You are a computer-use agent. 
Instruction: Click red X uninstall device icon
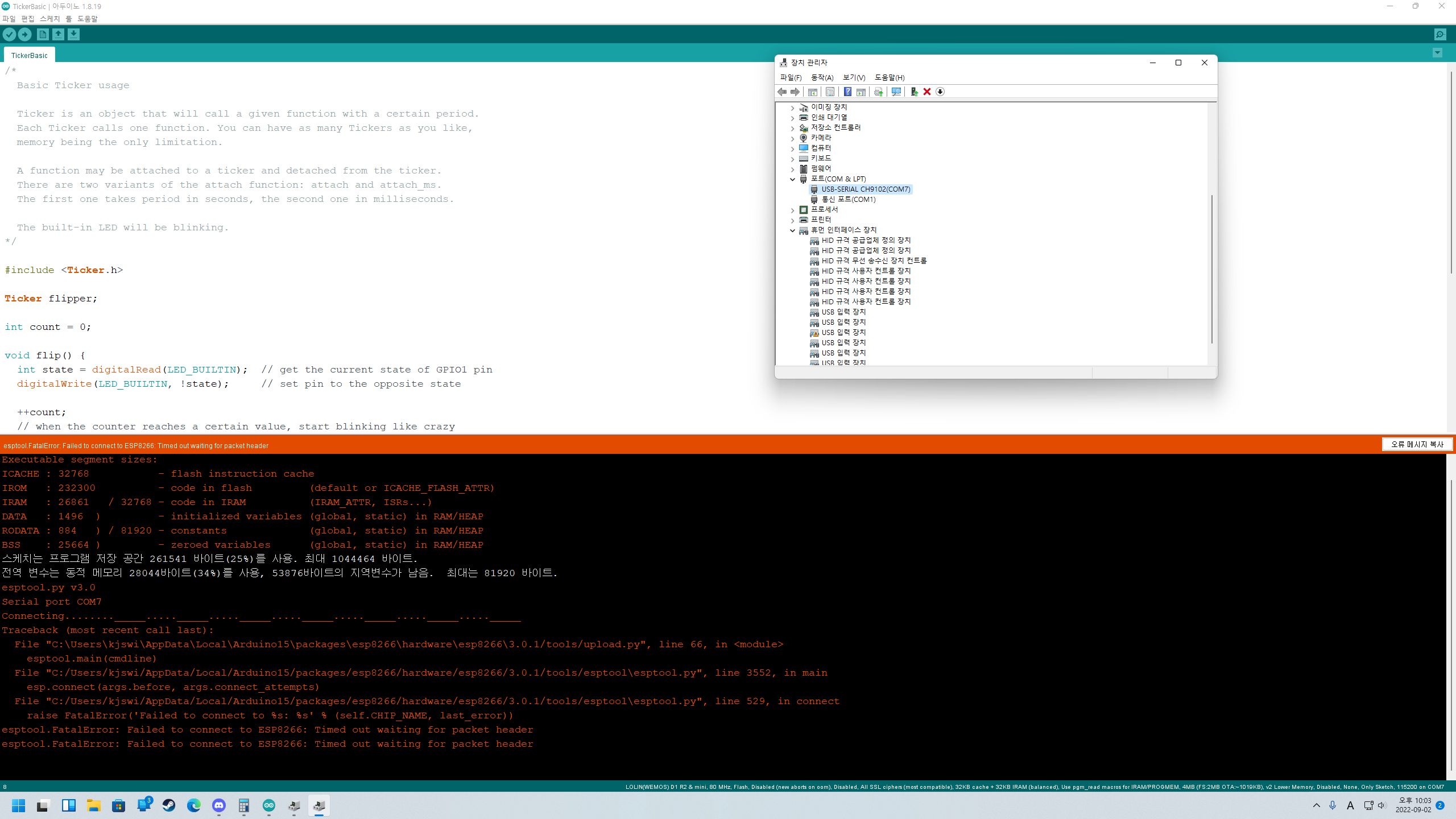pyautogui.click(x=927, y=92)
